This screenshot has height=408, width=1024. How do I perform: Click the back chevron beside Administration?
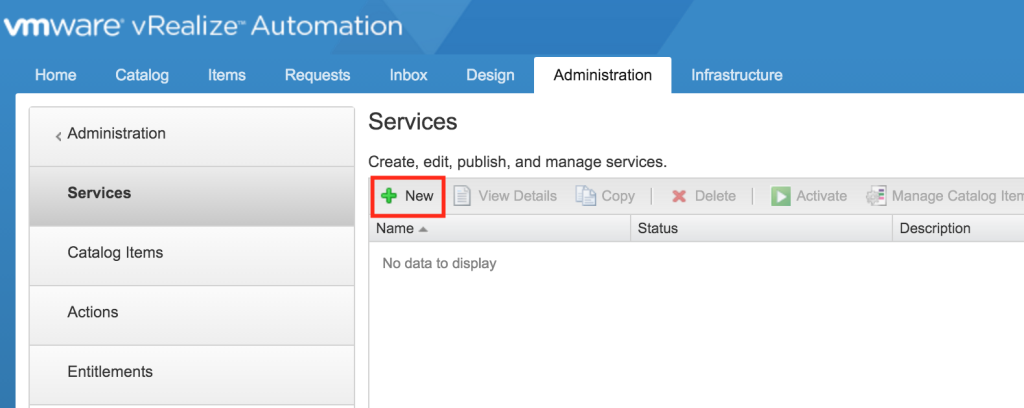click(x=59, y=136)
